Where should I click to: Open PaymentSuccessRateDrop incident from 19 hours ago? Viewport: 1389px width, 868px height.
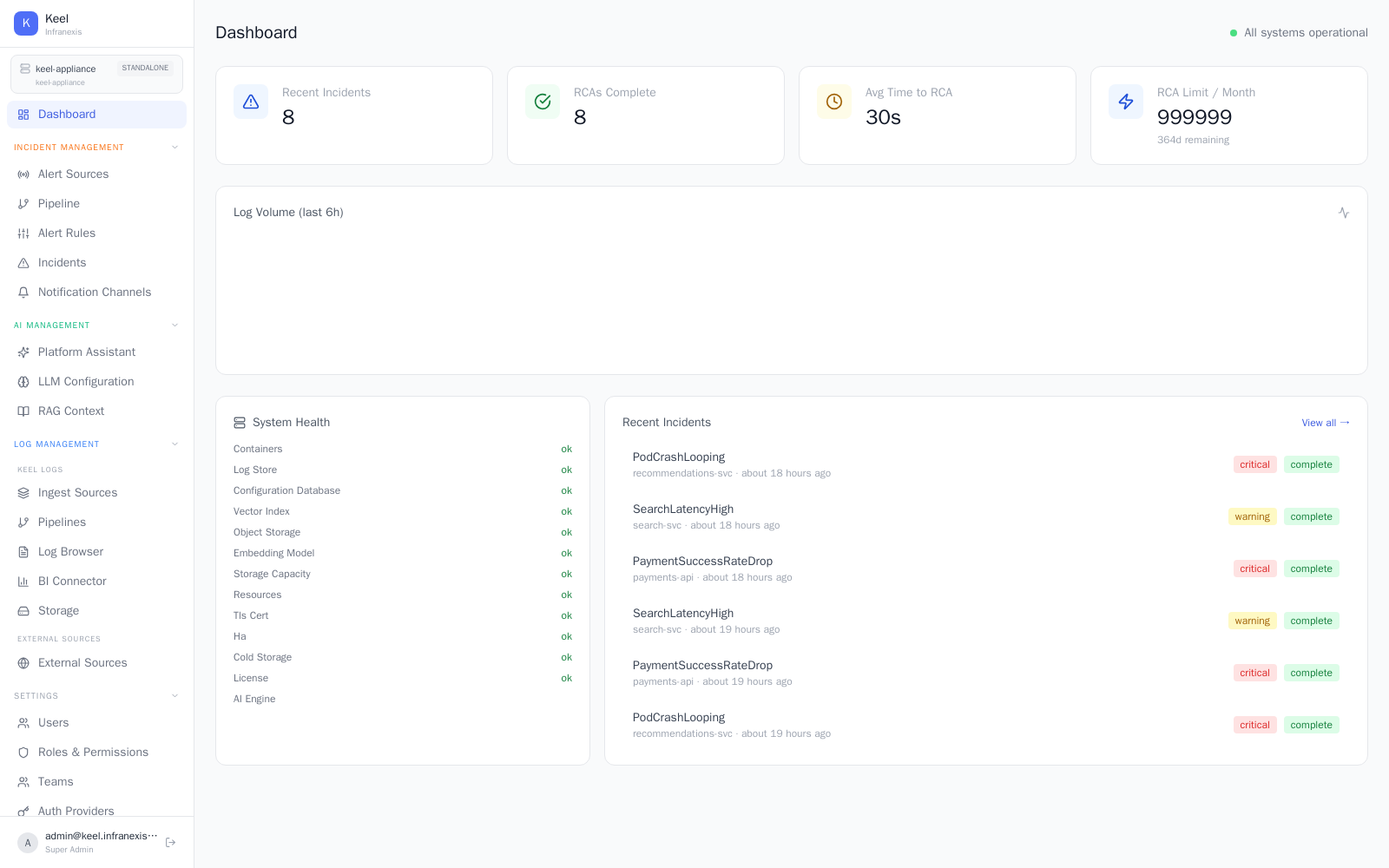pyautogui.click(x=985, y=673)
